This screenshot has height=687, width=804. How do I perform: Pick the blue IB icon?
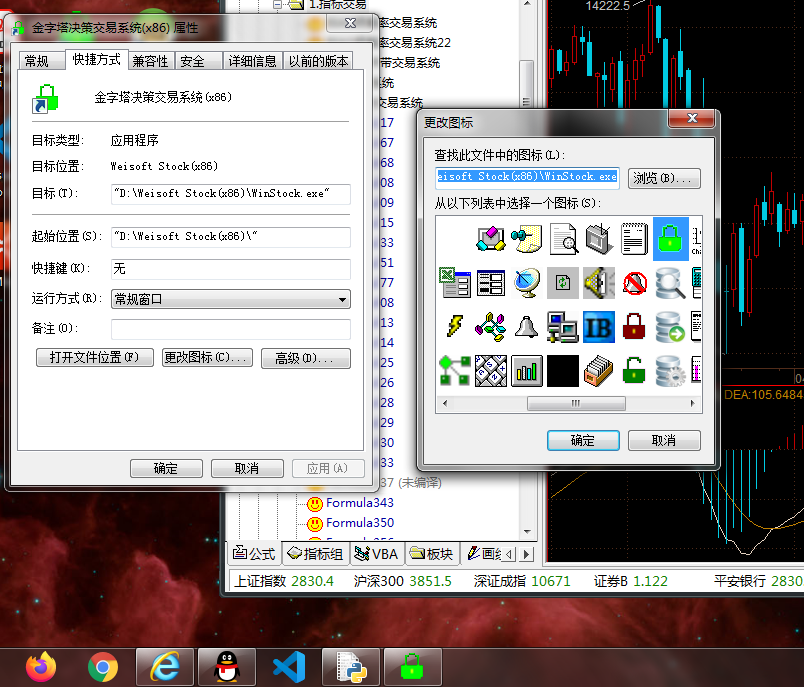(x=598, y=327)
